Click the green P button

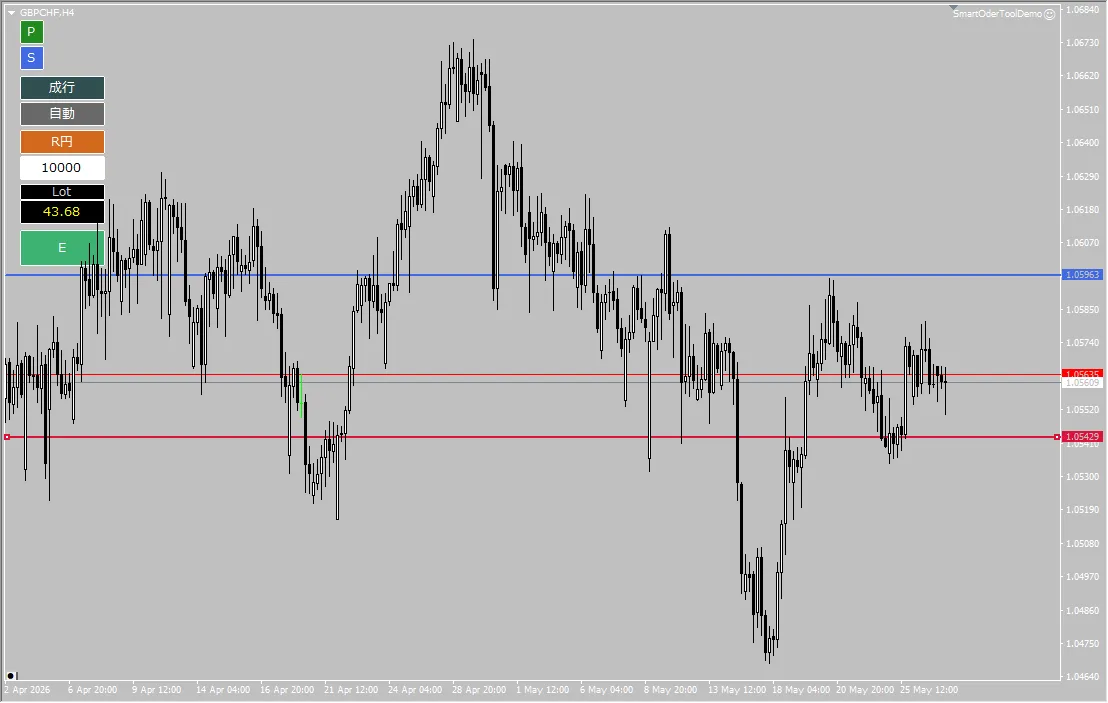point(31,32)
